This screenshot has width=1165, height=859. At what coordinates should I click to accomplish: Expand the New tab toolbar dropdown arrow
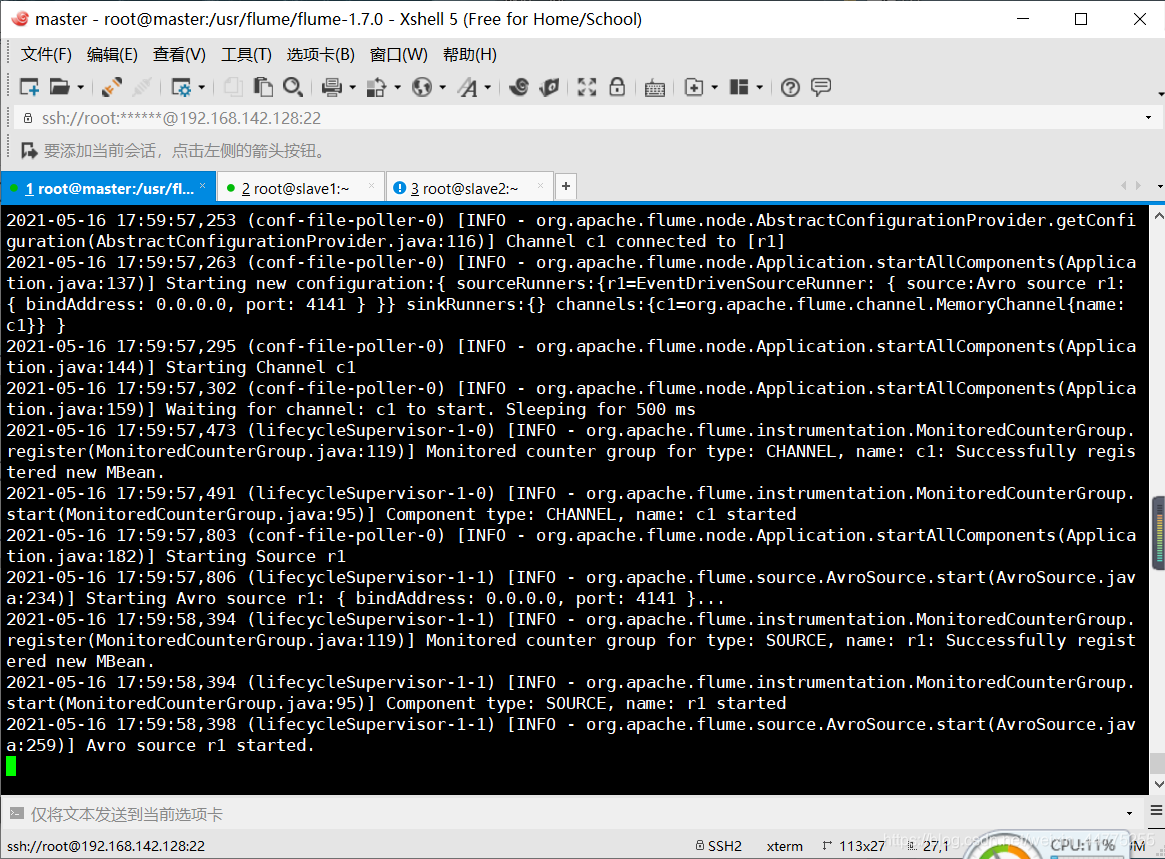(715, 88)
